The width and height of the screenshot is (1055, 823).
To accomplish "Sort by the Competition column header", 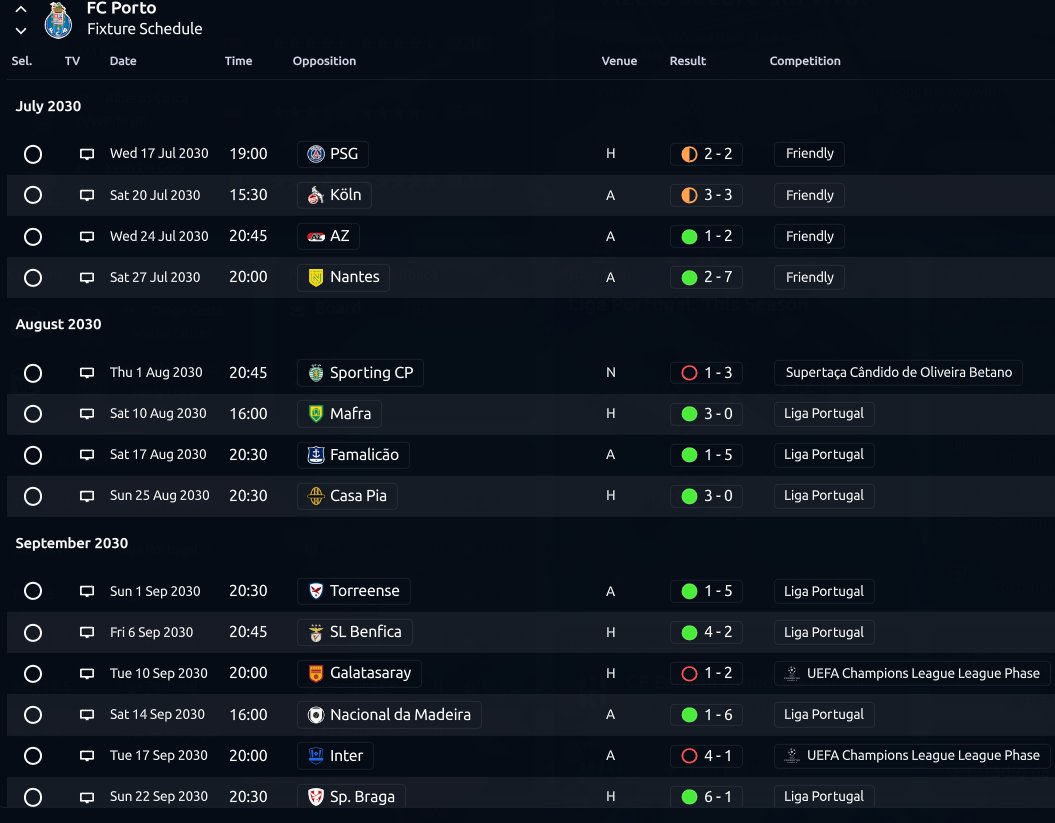I will click(805, 61).
